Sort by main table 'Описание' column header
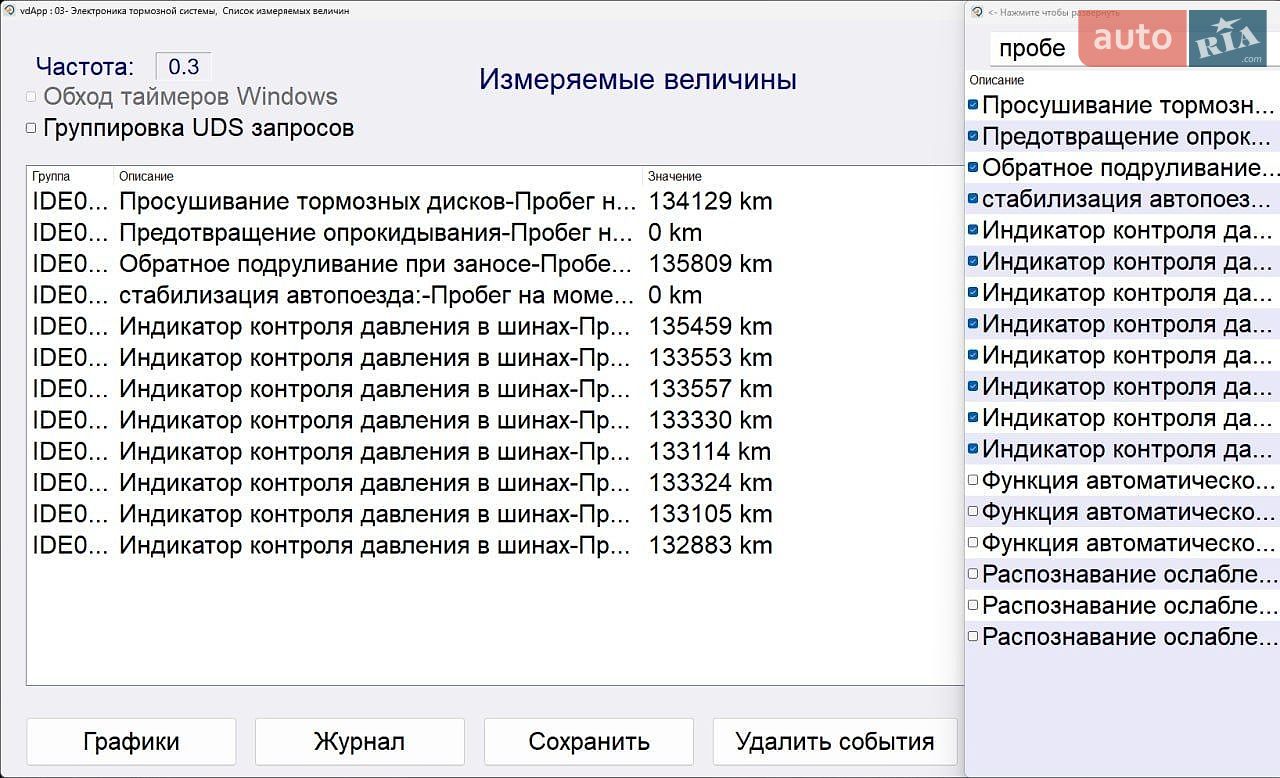Viewport: 1280px width, 778px height. [x=378, y=176]
